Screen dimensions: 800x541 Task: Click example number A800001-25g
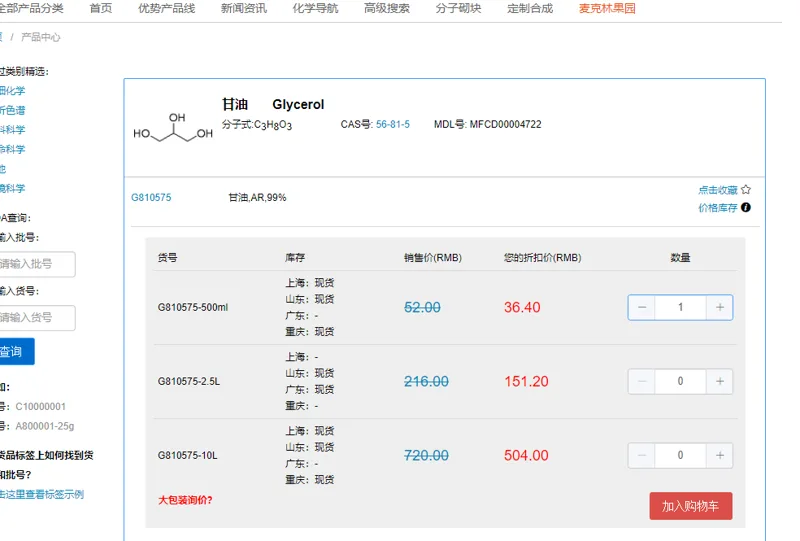44,426
